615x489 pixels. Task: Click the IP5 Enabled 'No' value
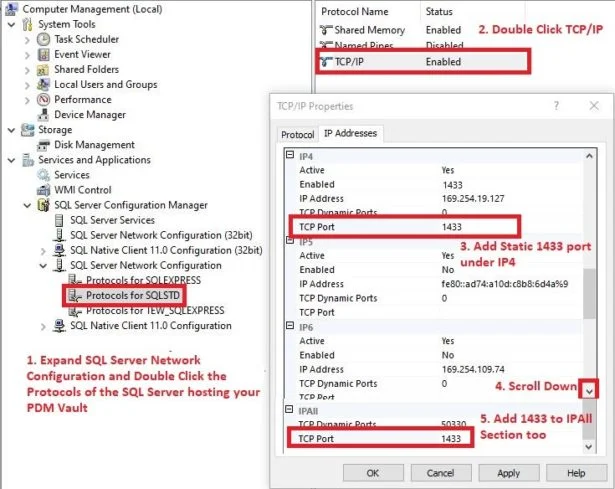coord(448,270)
